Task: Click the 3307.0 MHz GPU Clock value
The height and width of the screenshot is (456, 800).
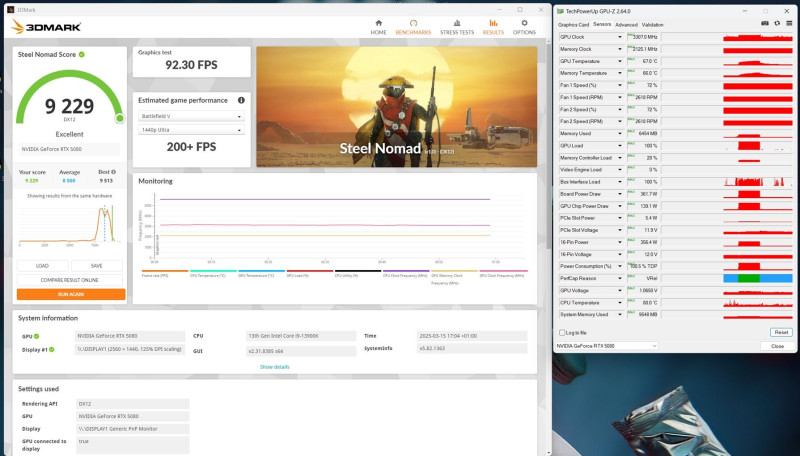Action: 645,37
